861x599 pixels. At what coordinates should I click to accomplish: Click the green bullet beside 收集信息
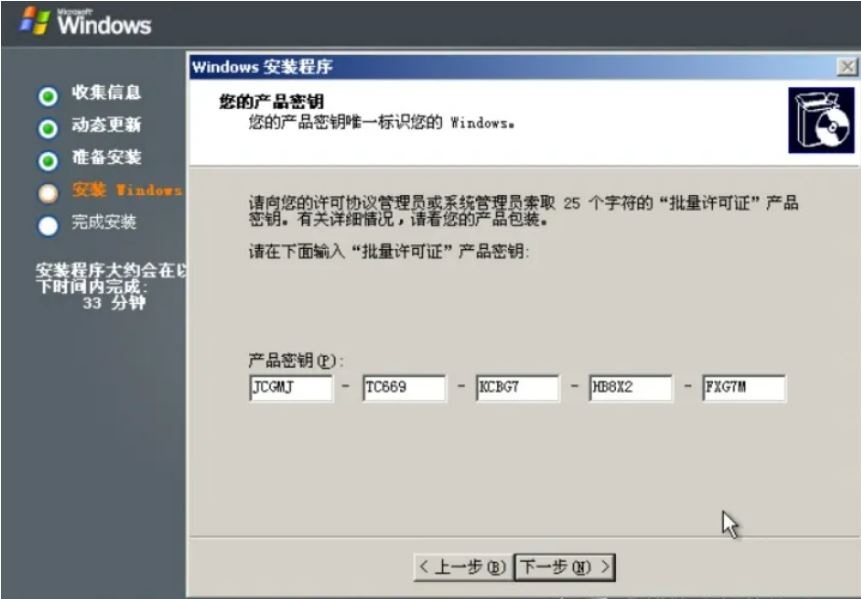[x=48, y=96]
